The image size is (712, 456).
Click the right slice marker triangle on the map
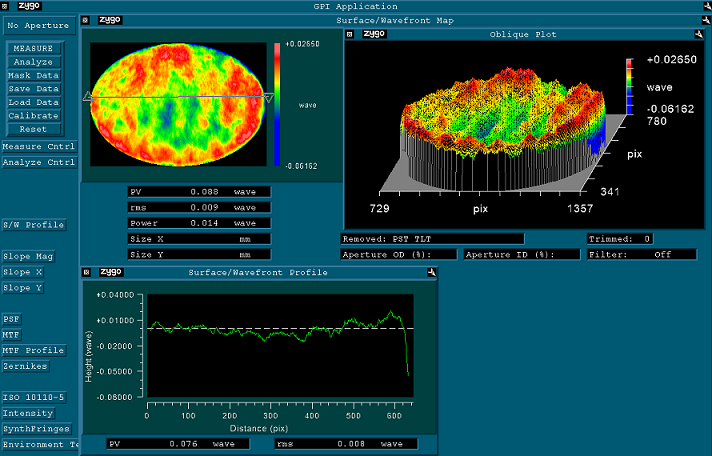(269, 98)
